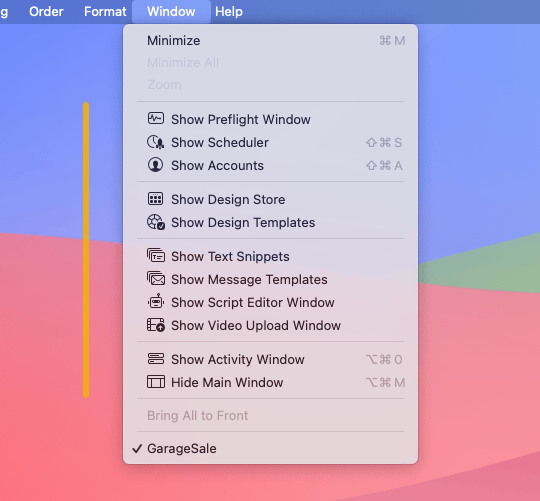Image resolution: width=540 pixels, height=501 pixels.
Task: Click the Accounts person icon
Action: [x=156, y=165]
